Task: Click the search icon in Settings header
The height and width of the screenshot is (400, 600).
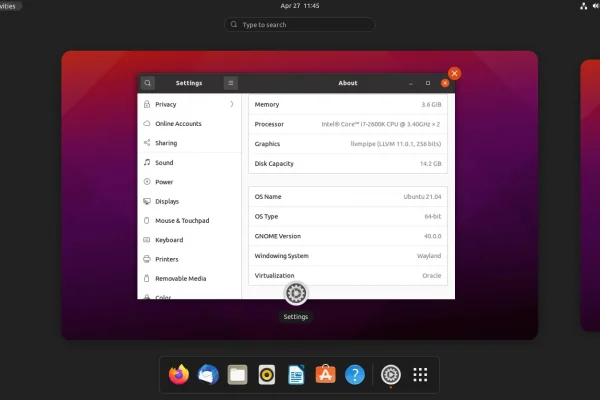Action: click(x=148, y=83)
